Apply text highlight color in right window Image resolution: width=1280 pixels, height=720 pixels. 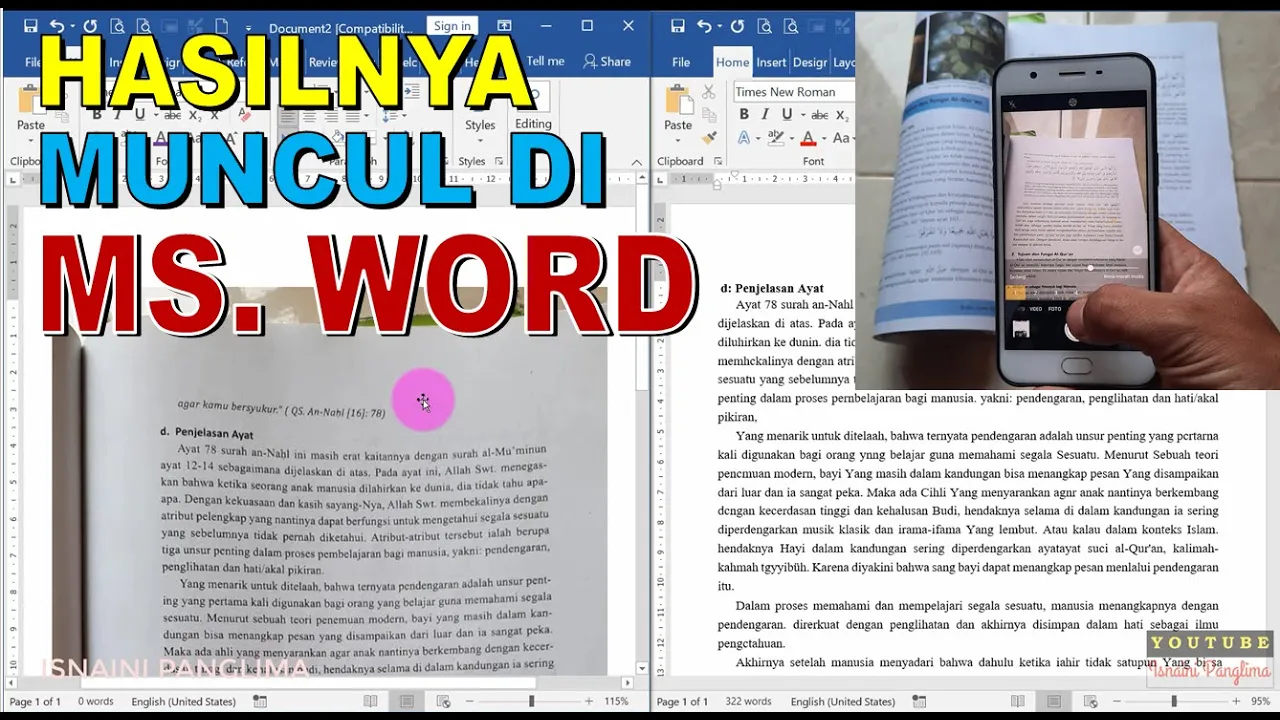[777, 139]
